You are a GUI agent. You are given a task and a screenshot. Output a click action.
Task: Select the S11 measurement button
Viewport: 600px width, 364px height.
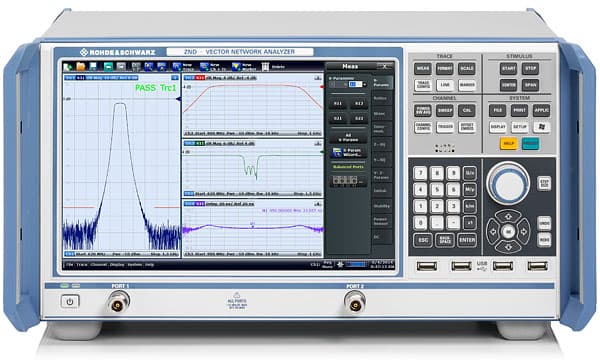point(338,103)
